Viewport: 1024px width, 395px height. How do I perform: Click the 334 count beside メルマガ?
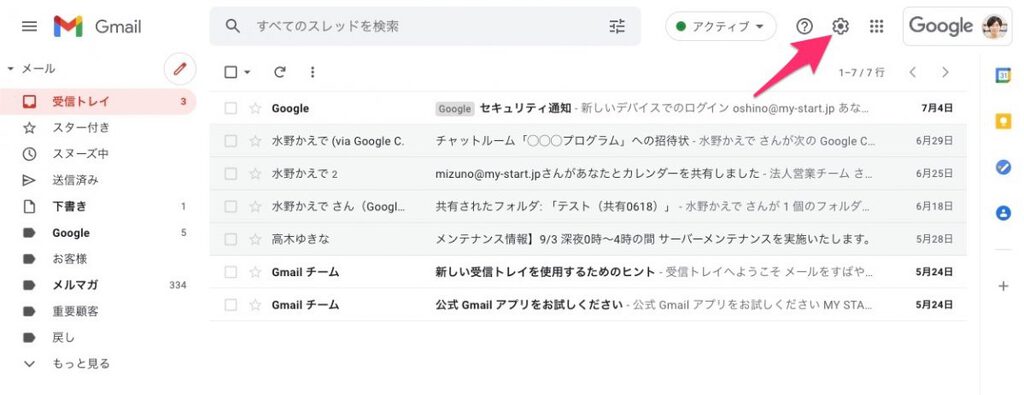point(178,285)
